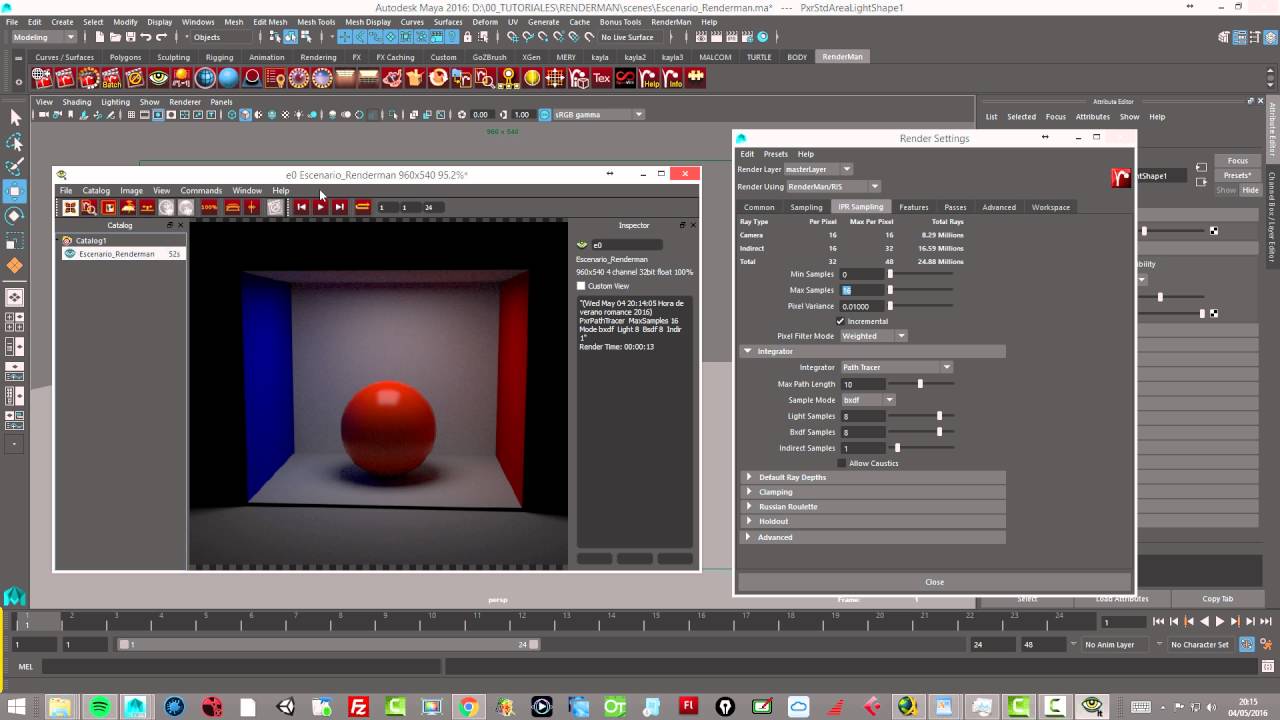Image resolution: width=1280 pixels, height=720 pixels.
Task: Click the puzzle piece shelf icon
Action: (x=696, y=78)
